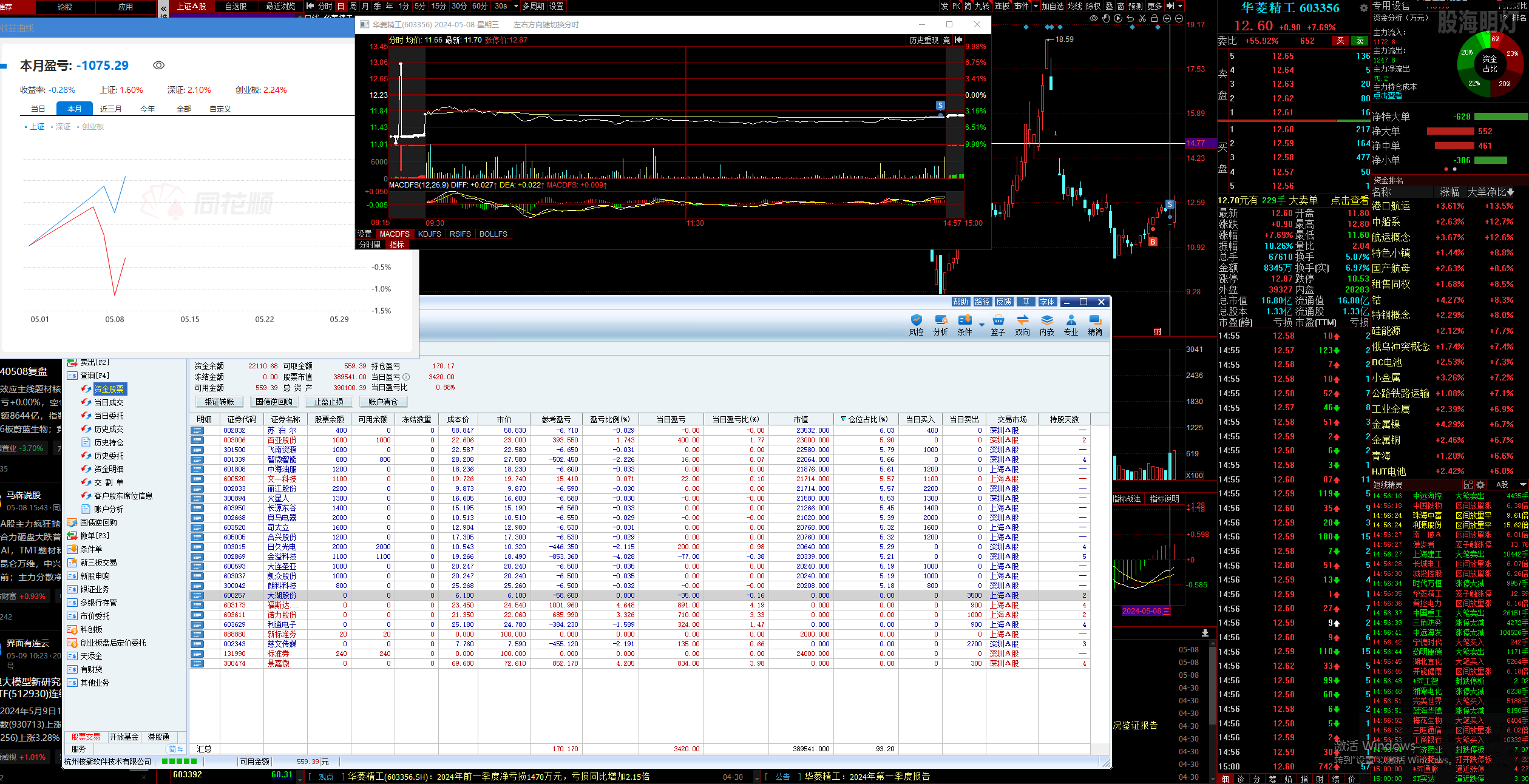The height and width of the screenshot is (784, 1529).
Task: Switch to 内嵌 embedded mode icon
Action: (x=1046, y=325)
